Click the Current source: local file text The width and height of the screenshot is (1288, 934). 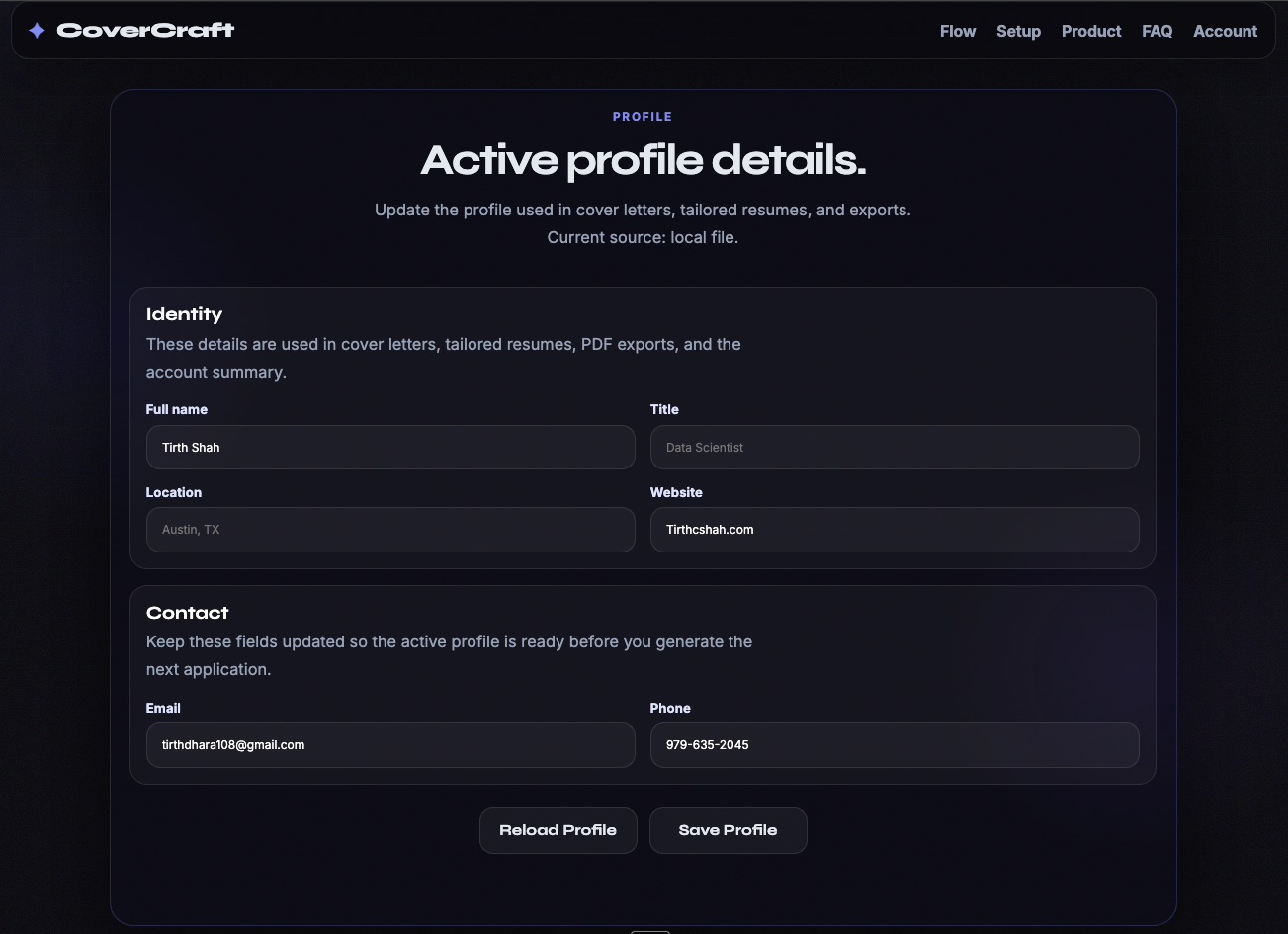click(643, 237)
